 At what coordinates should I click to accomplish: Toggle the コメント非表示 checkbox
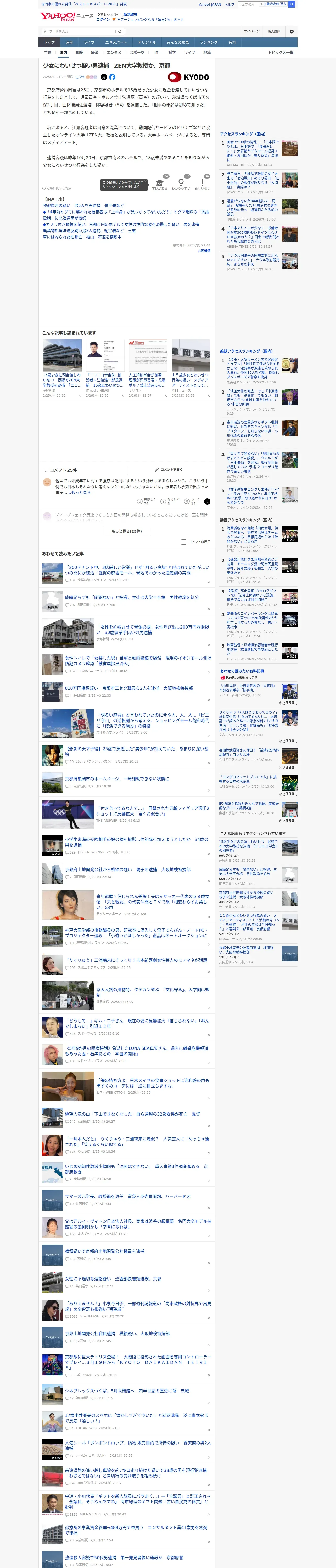click(x=183, y=542)
